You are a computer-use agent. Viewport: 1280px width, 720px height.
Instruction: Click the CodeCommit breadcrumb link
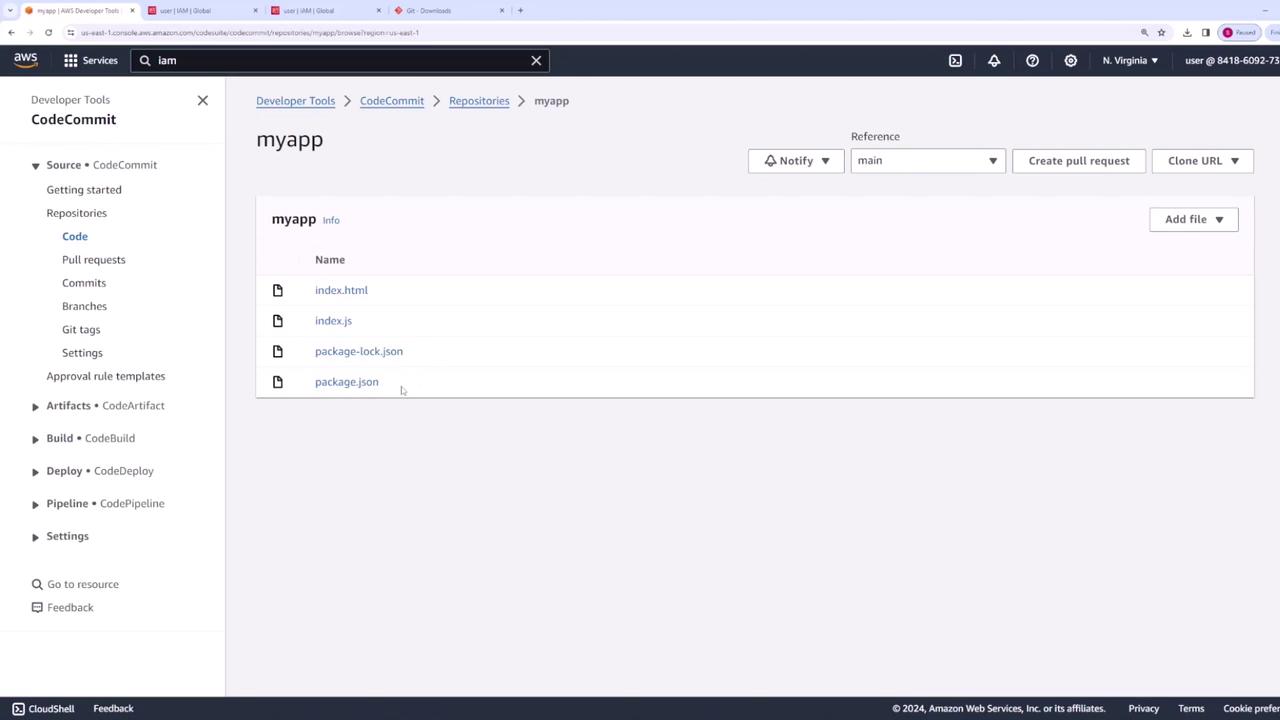click(x=392, y=101)
